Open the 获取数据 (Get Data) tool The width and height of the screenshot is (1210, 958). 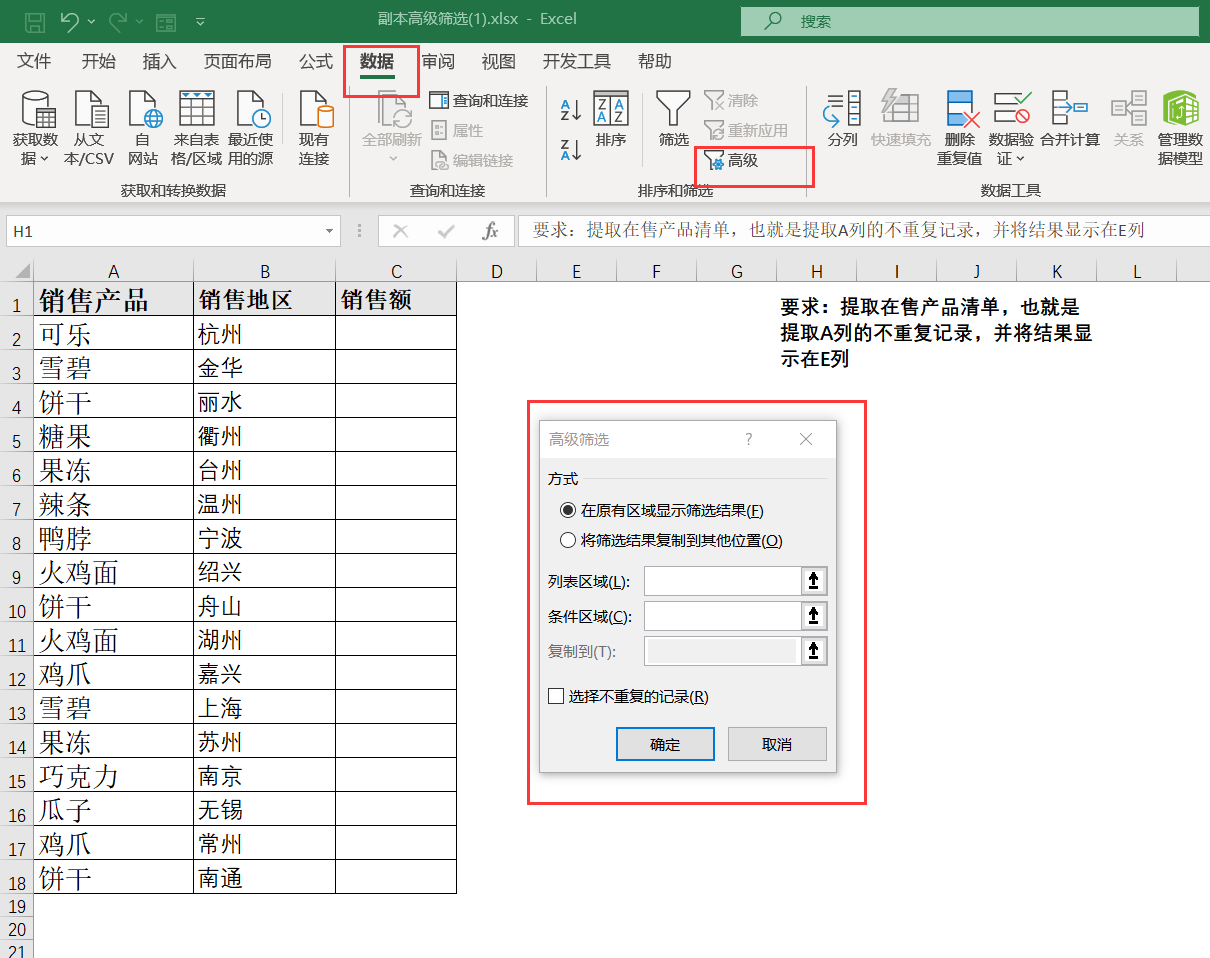35,128
